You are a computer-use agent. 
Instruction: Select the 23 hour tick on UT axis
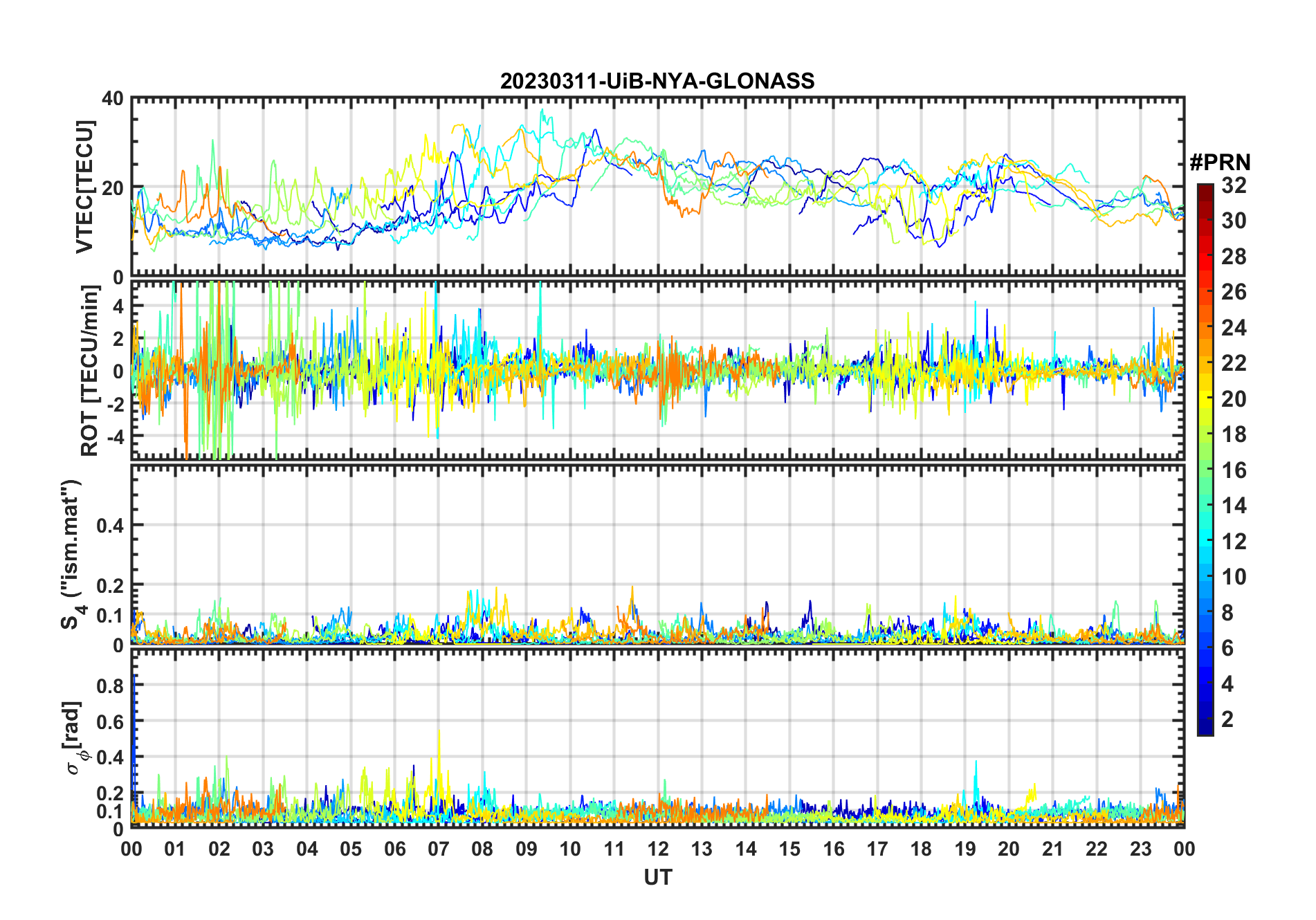[x=1141, y=849]
